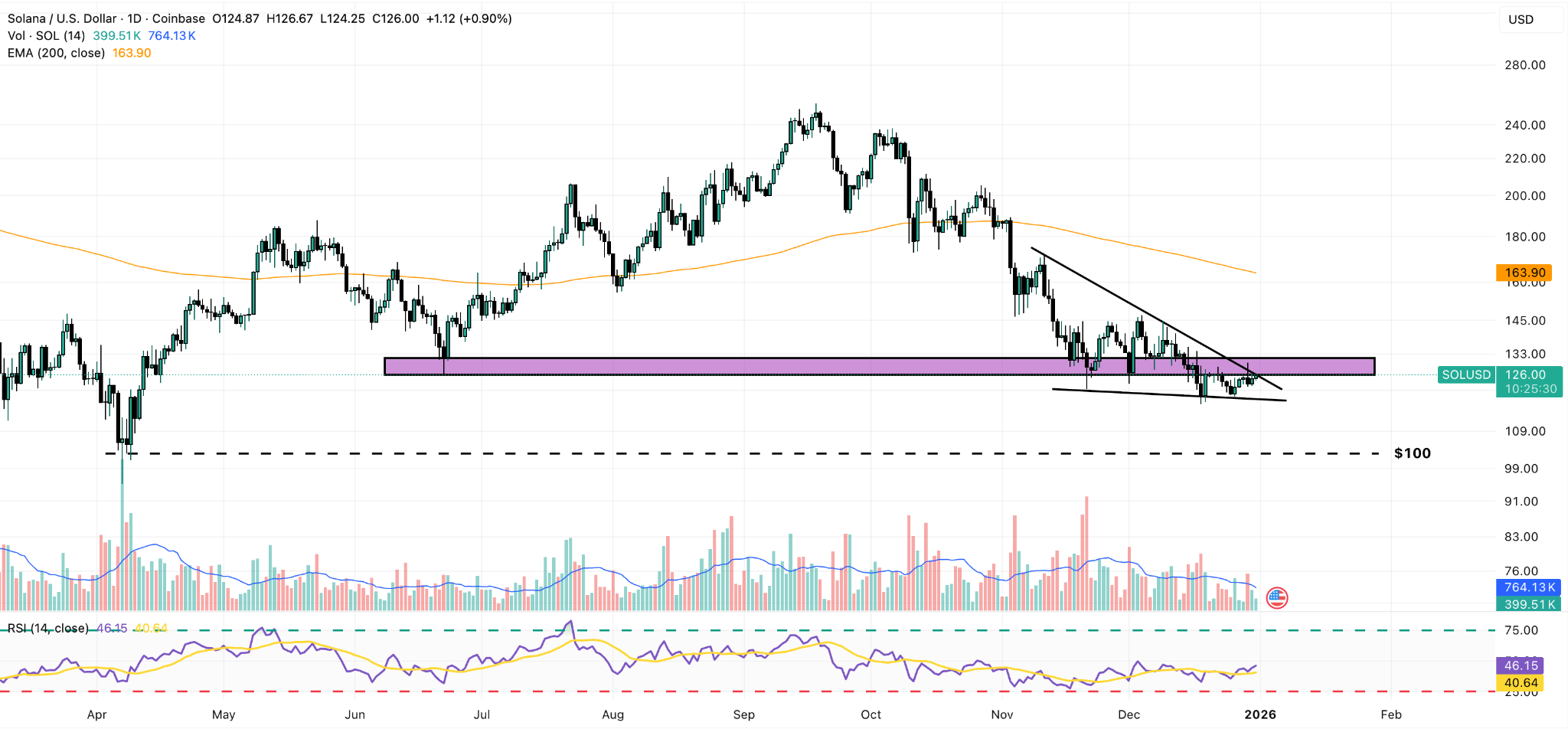This screenshot has width=1568, height=729.
Task: Click the Apr date axis label
Action: click(96, 714)
